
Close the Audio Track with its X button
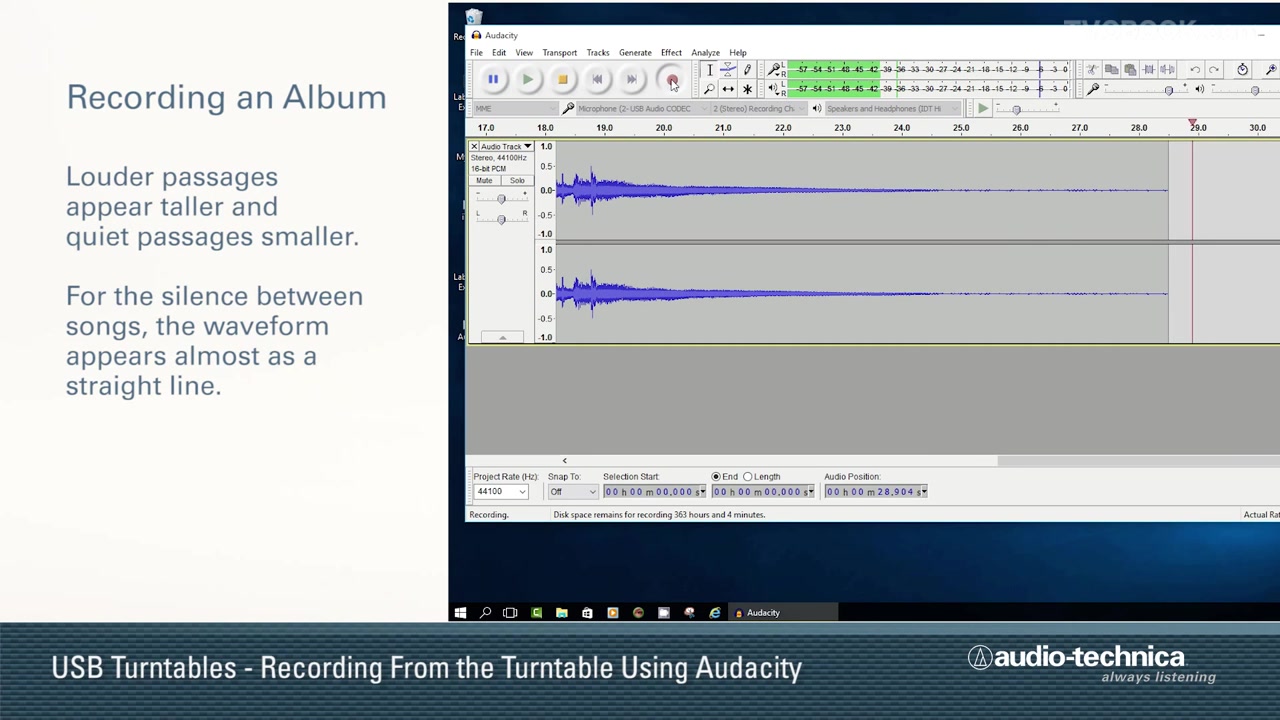[474, 147]
